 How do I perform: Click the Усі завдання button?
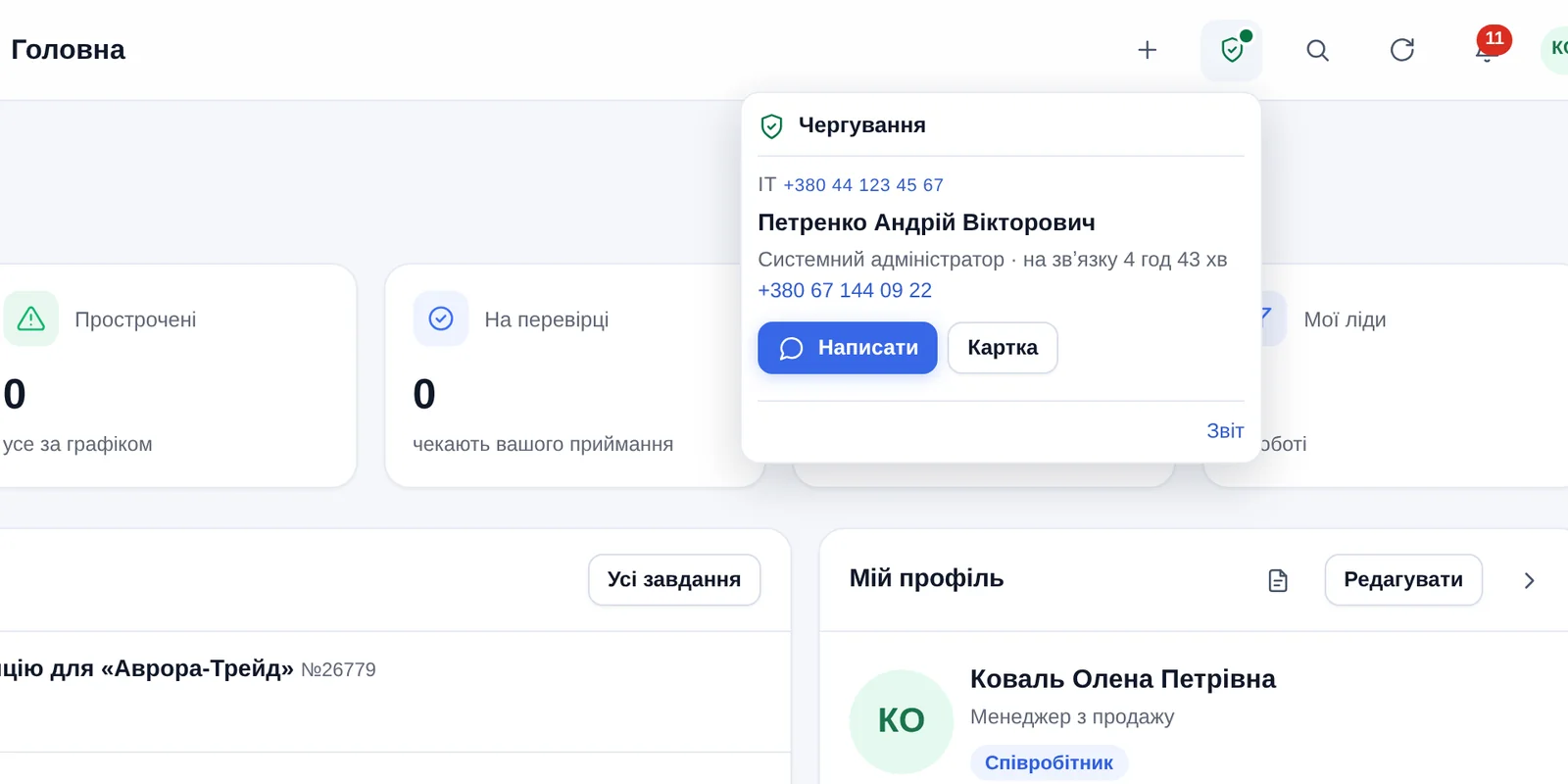pos(674,580)
